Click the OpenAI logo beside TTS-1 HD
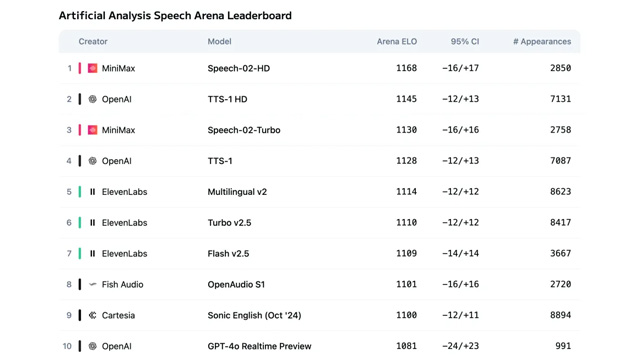640x360 pixels. (x=93, y=99)
